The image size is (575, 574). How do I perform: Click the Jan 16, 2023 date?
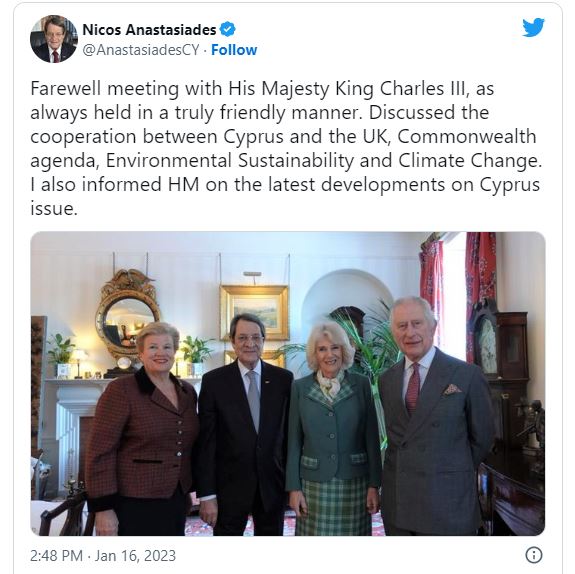point(135,556)
